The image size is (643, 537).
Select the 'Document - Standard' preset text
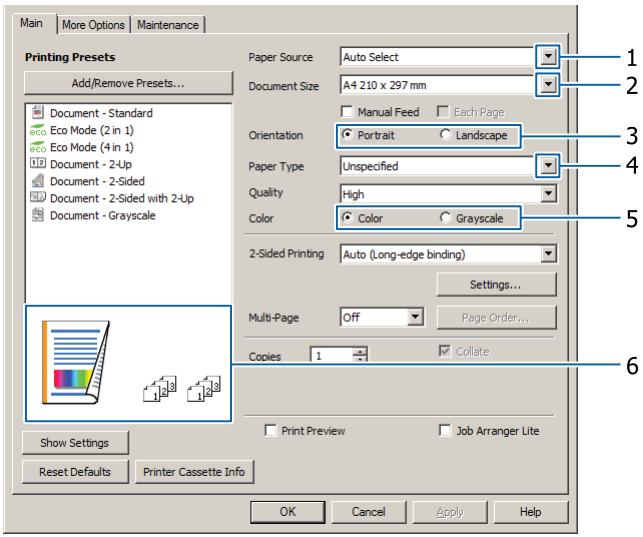pos(101,113)
